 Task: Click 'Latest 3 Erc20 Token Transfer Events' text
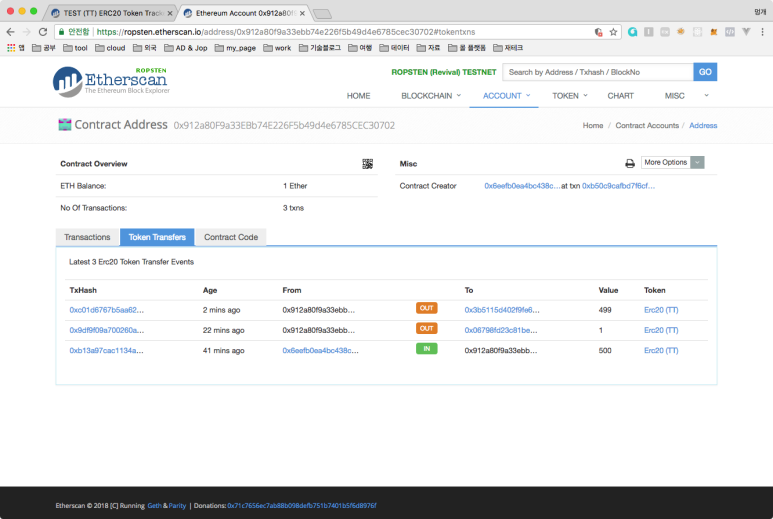click(x=131, y=262)
